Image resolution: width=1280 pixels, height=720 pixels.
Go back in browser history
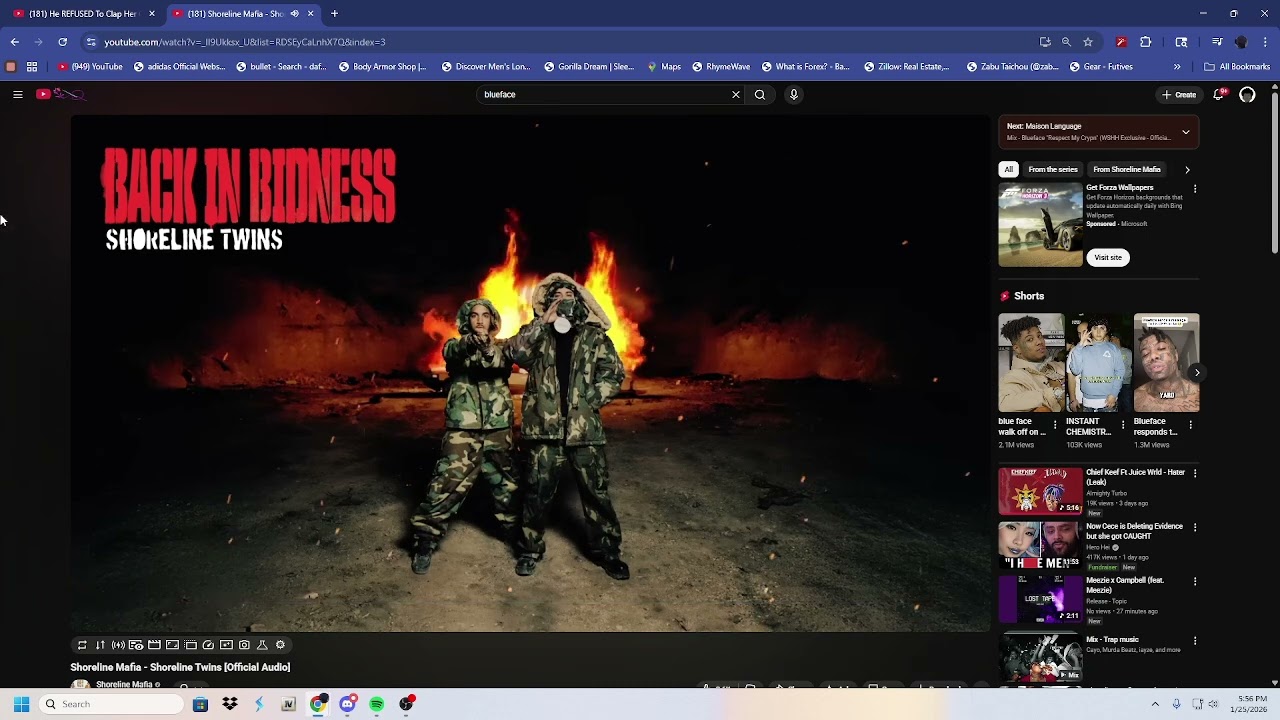pyautogui.click(x=15, y=42)
